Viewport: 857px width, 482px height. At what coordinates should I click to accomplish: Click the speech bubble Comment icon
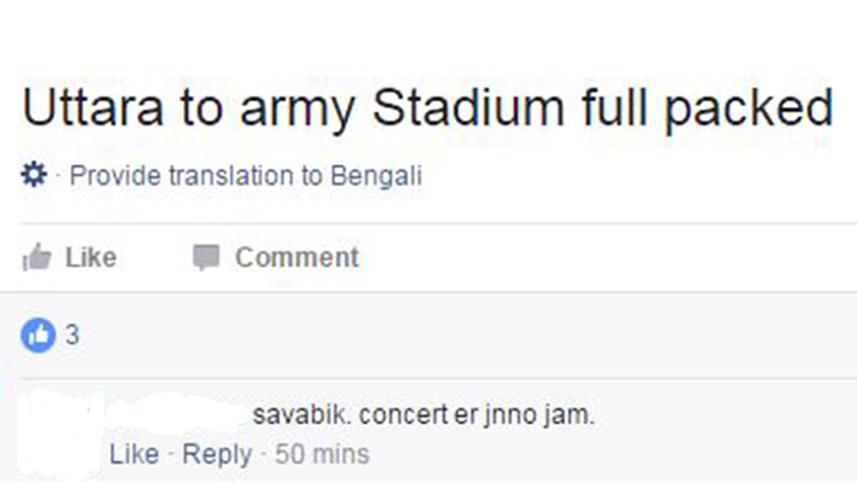[207, 258]
